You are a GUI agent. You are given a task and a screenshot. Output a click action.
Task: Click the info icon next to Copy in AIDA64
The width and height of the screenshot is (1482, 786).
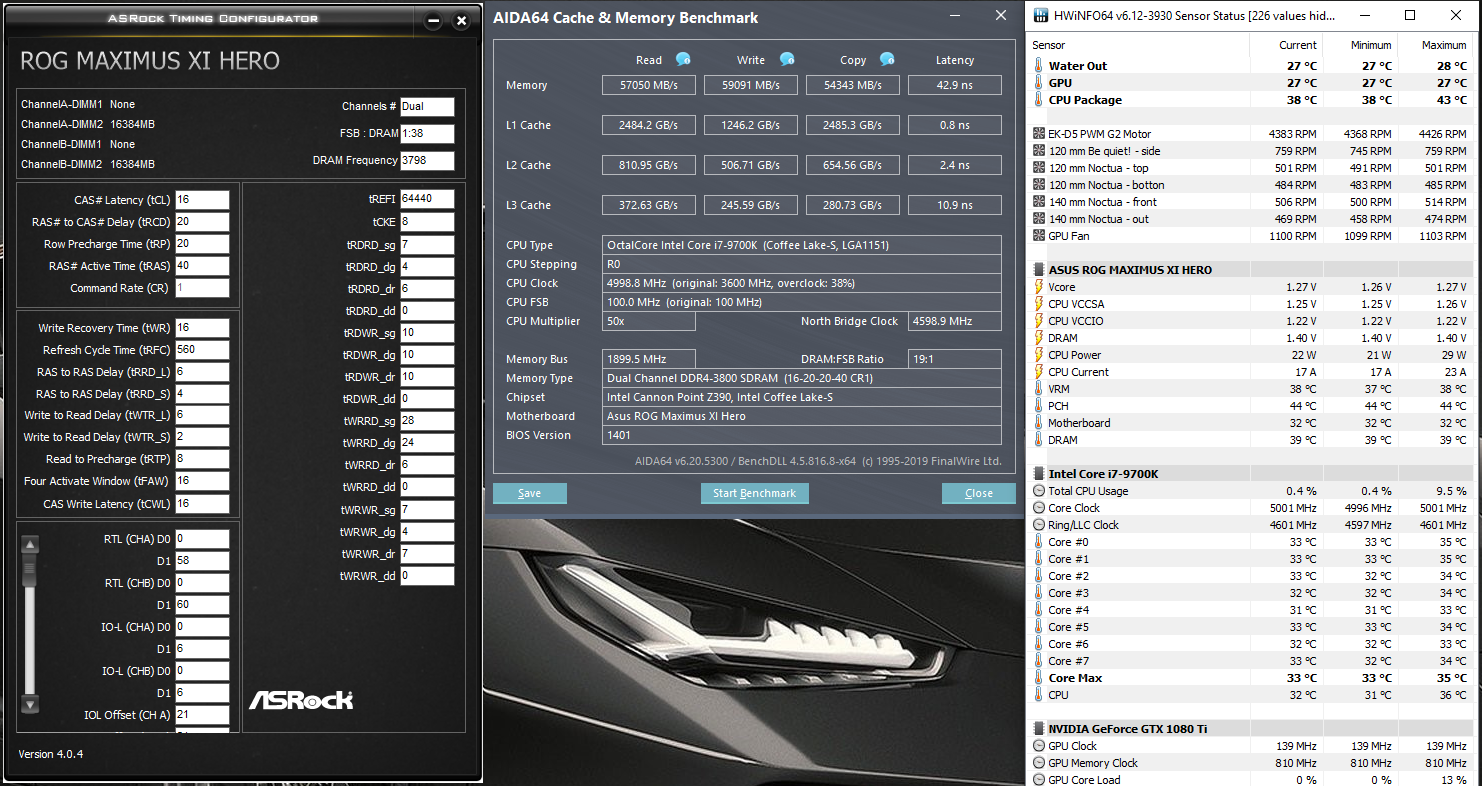tap(887, 59)
